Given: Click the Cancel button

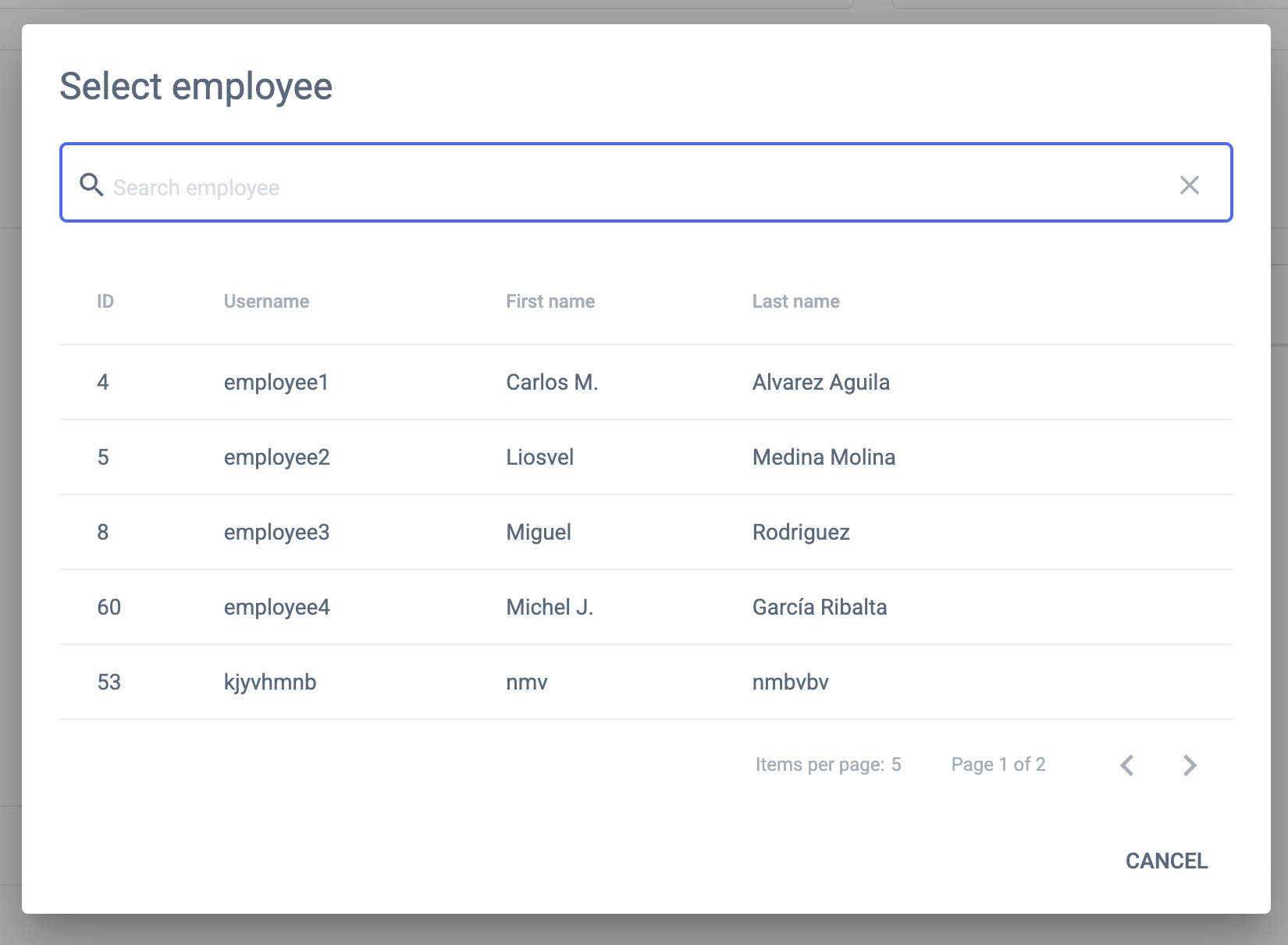Looking at the screenshot, I should click(x=1166, y=861).
